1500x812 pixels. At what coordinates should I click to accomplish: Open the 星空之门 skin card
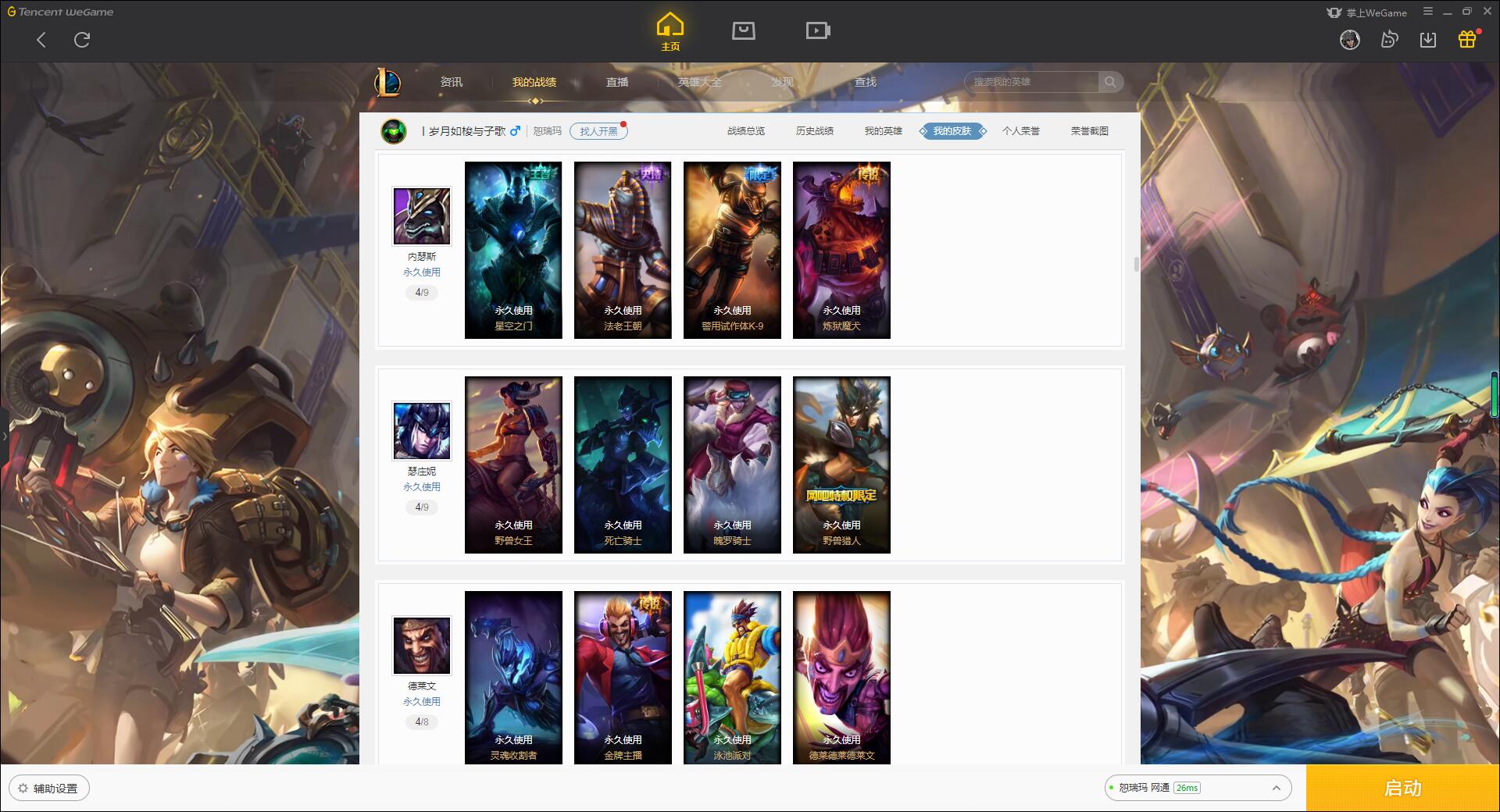[513, 250]
